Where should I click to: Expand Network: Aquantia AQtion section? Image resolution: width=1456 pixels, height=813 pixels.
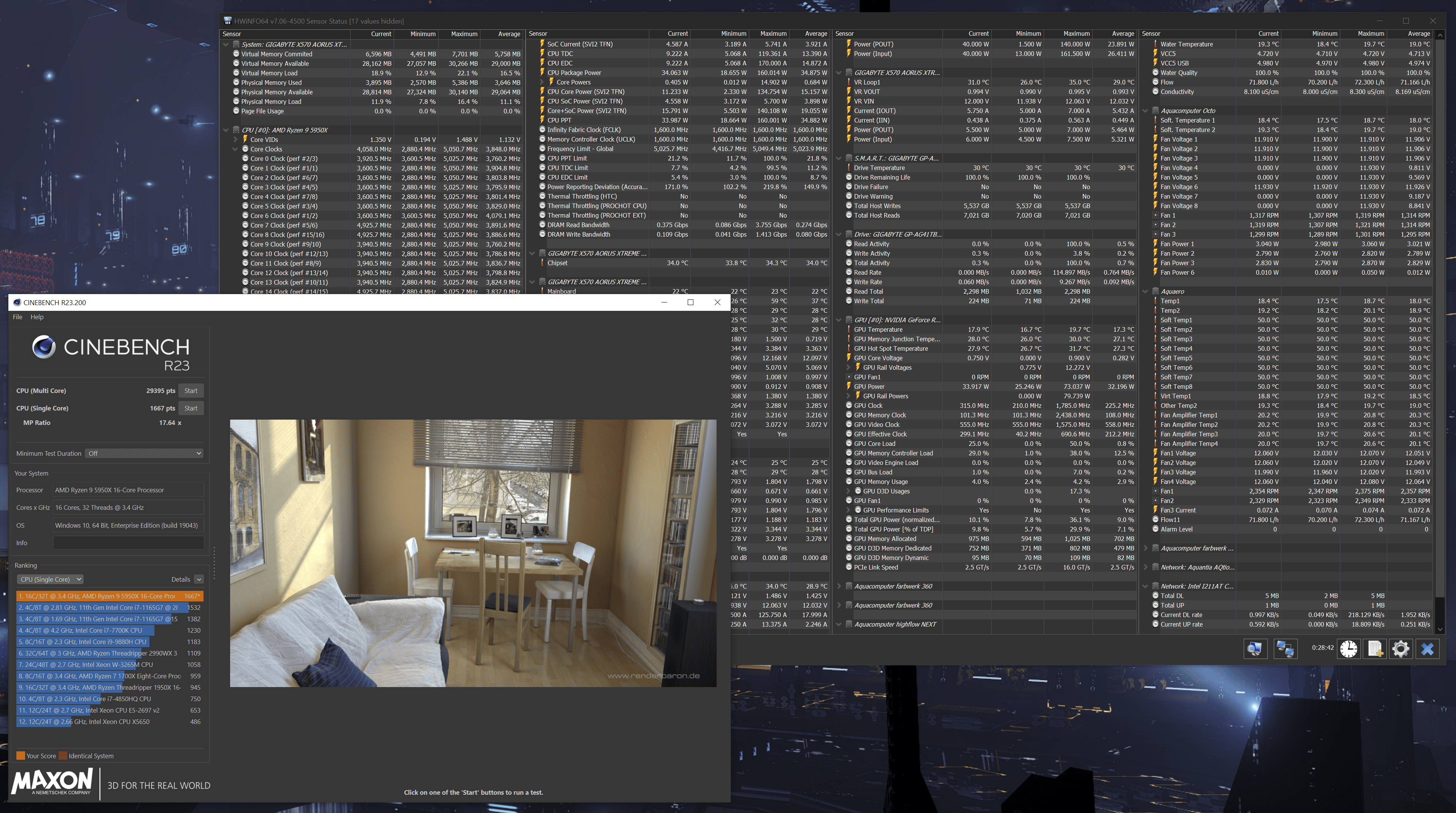click(1146, 567)
